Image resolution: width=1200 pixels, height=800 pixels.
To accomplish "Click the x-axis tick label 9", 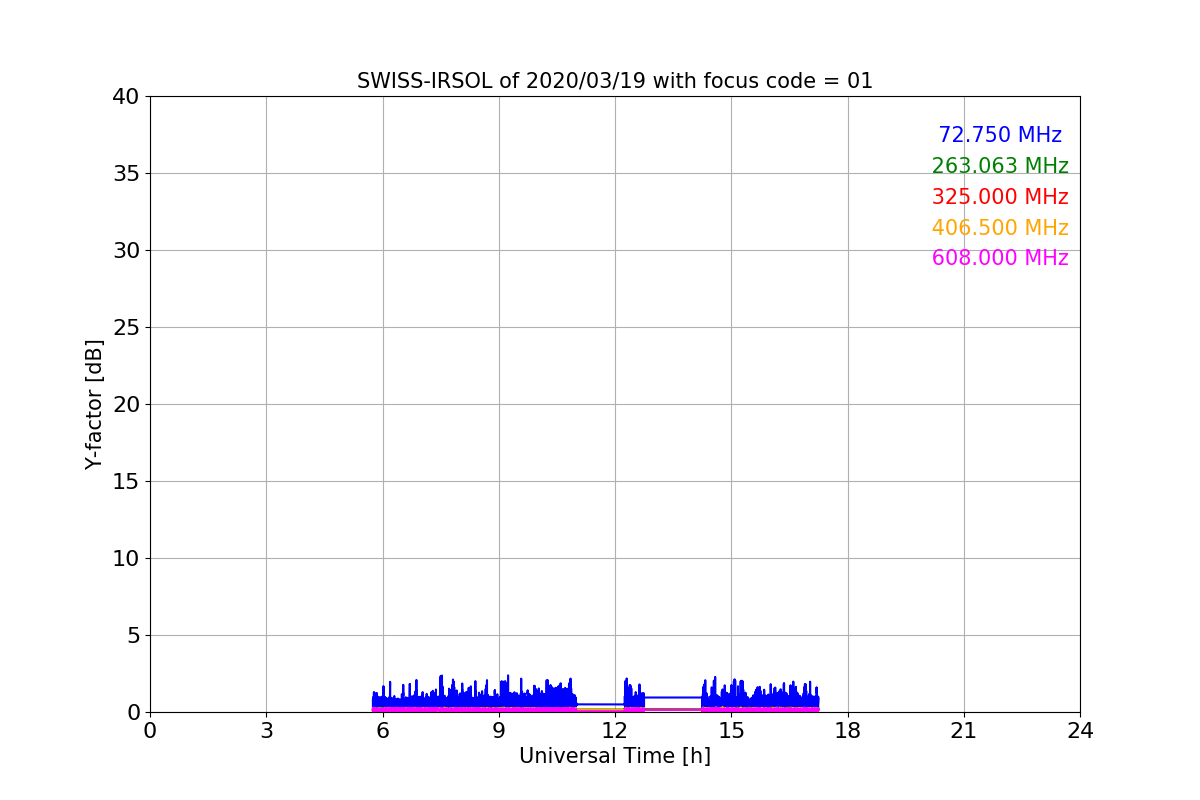I will pyautogui.click(x=499, y=731).
